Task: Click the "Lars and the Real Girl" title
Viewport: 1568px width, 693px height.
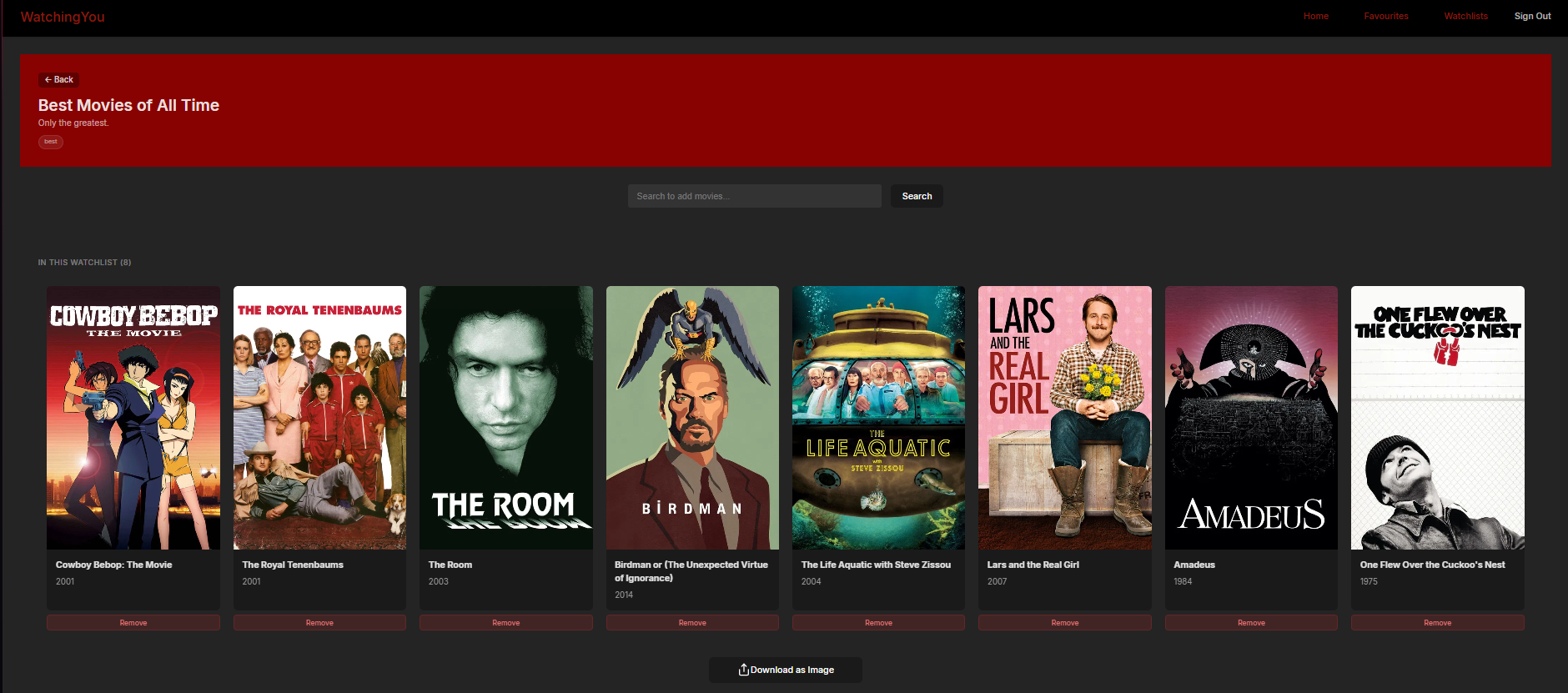Action: (x=1033, y=565)
